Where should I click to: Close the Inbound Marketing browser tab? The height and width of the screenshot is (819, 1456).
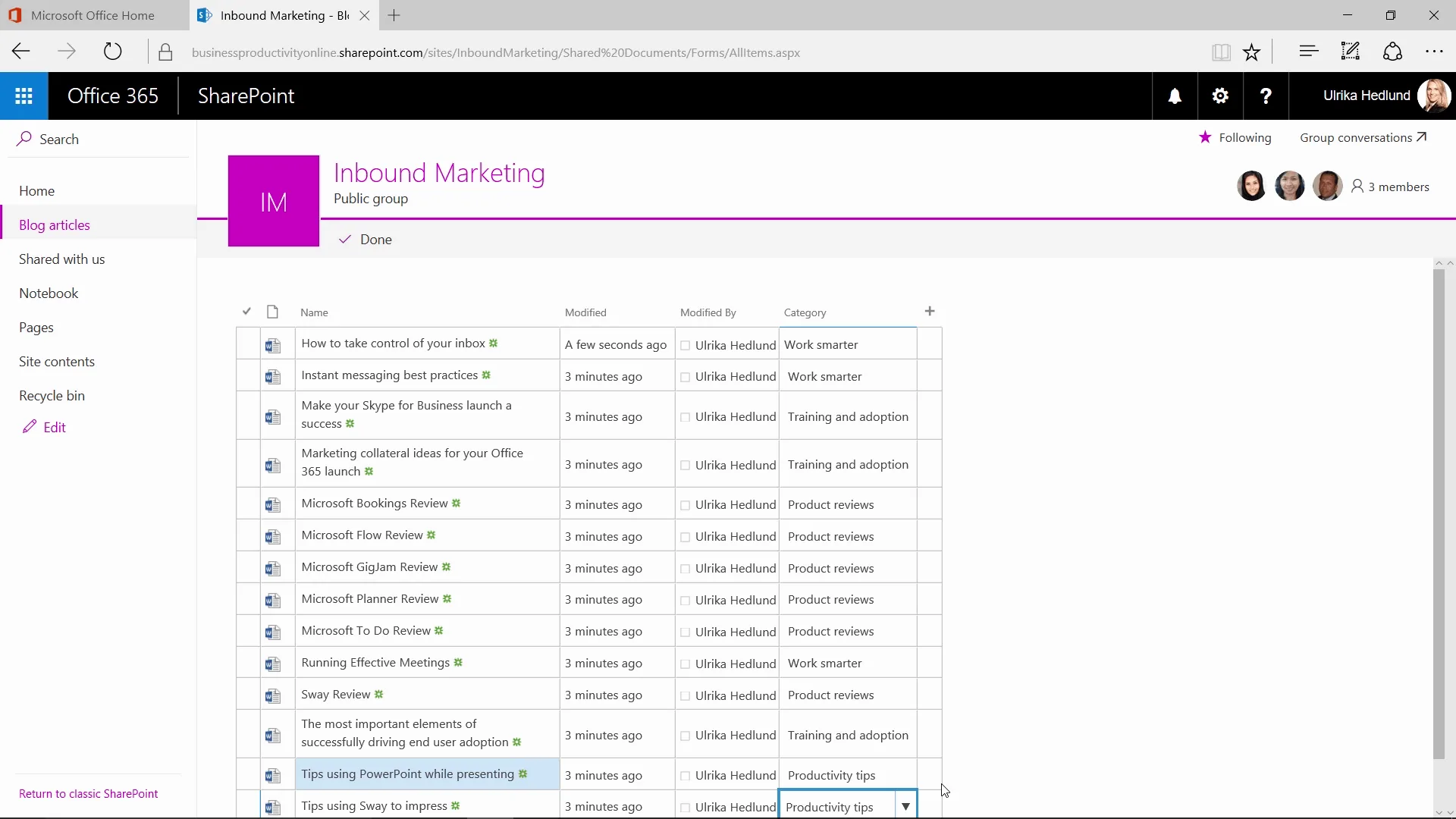pyautogui.click(x=365, y=15)
